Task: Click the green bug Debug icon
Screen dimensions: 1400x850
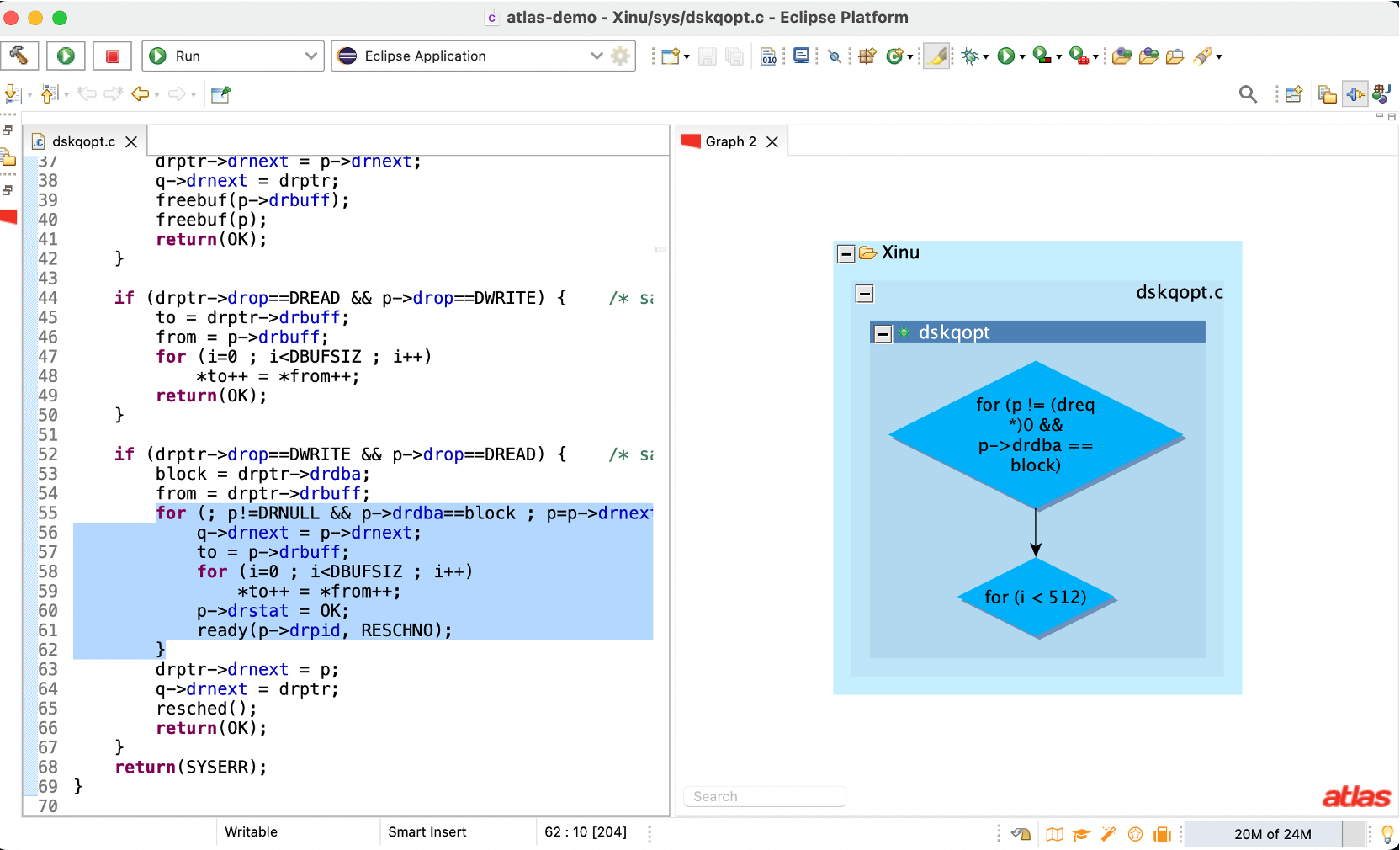Action: click(970, 56)
